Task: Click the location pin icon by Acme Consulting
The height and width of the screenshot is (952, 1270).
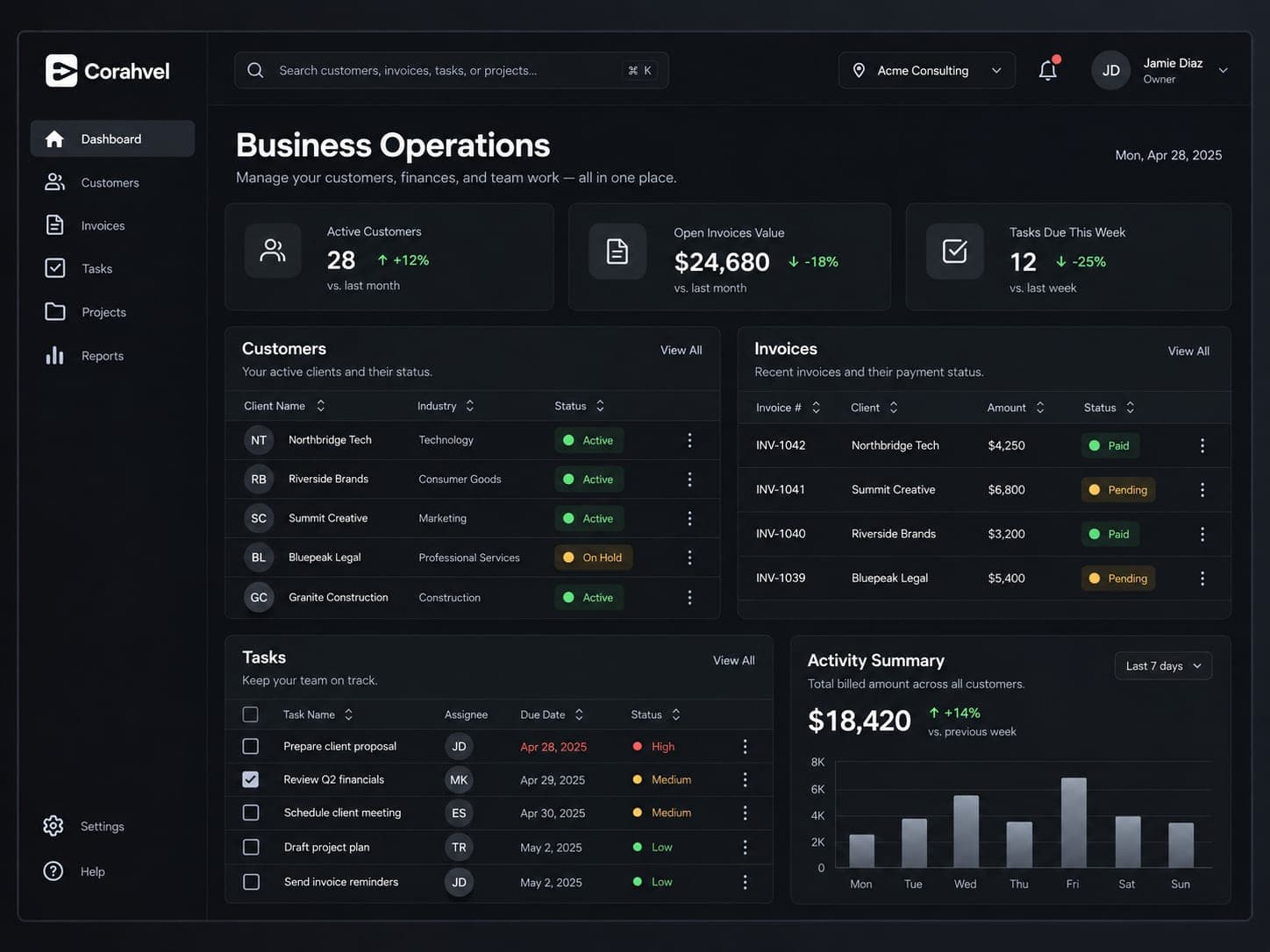Action: [860, 70]
